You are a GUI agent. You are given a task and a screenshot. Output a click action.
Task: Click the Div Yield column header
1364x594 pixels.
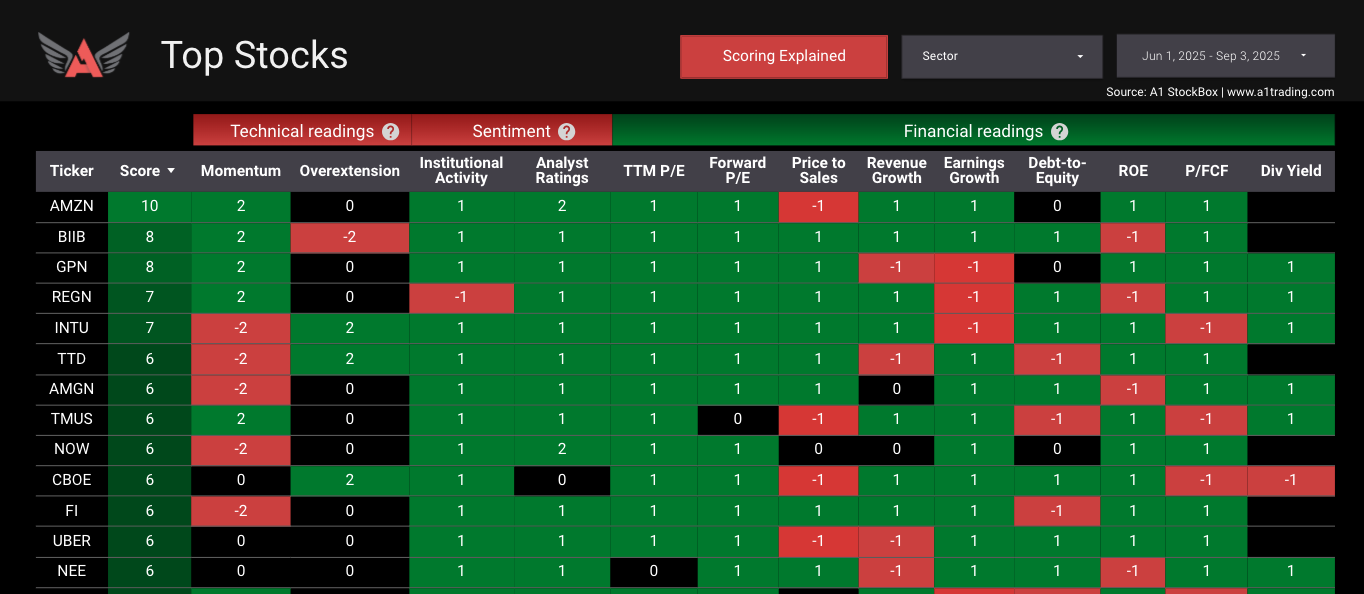(1290, 171)
